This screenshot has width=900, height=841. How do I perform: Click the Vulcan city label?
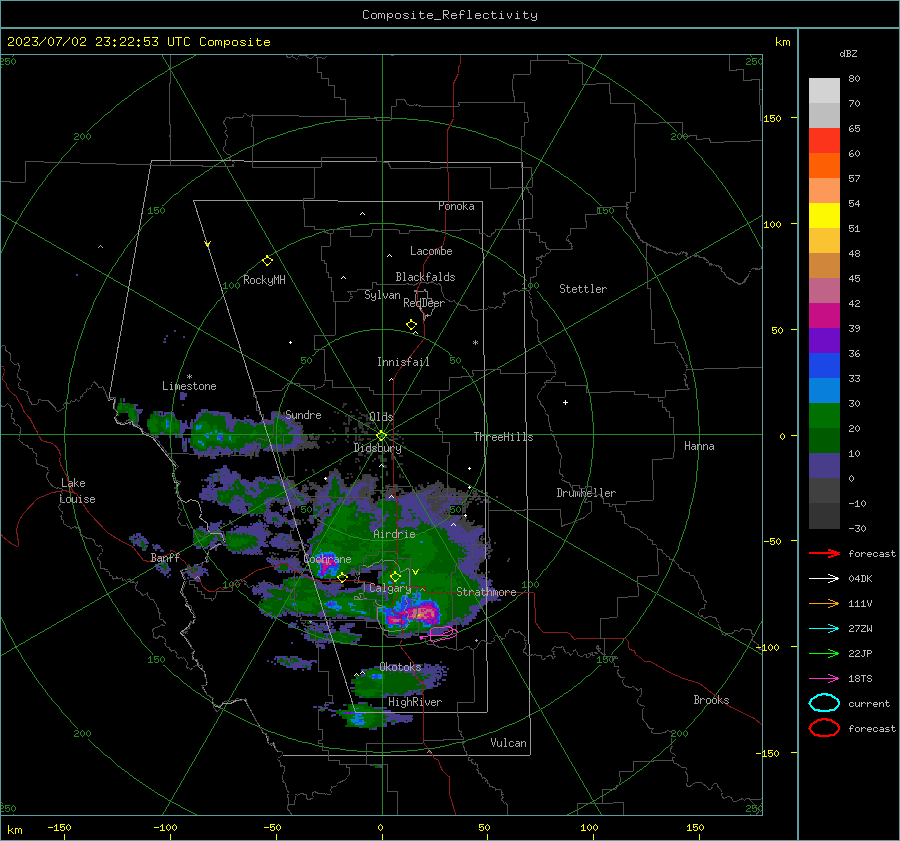click(x=508, y=743)
